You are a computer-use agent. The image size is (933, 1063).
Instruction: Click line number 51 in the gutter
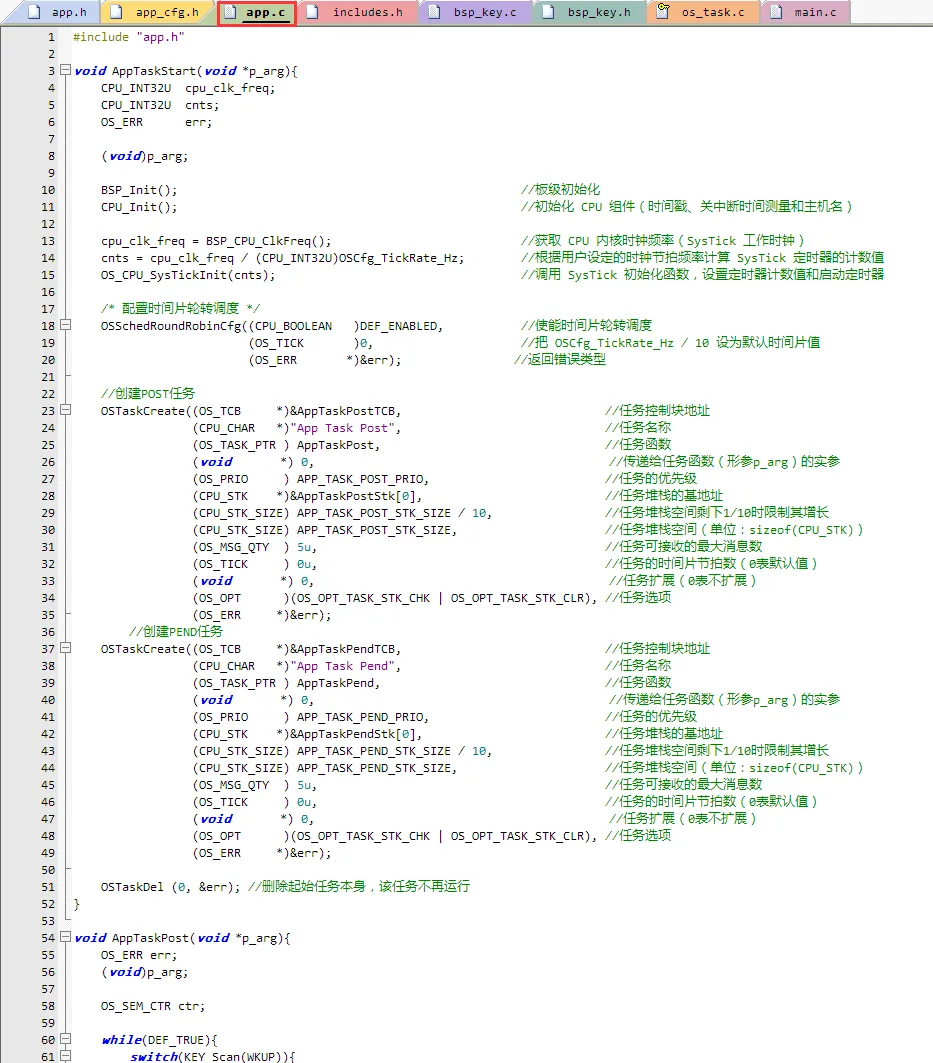49,887
